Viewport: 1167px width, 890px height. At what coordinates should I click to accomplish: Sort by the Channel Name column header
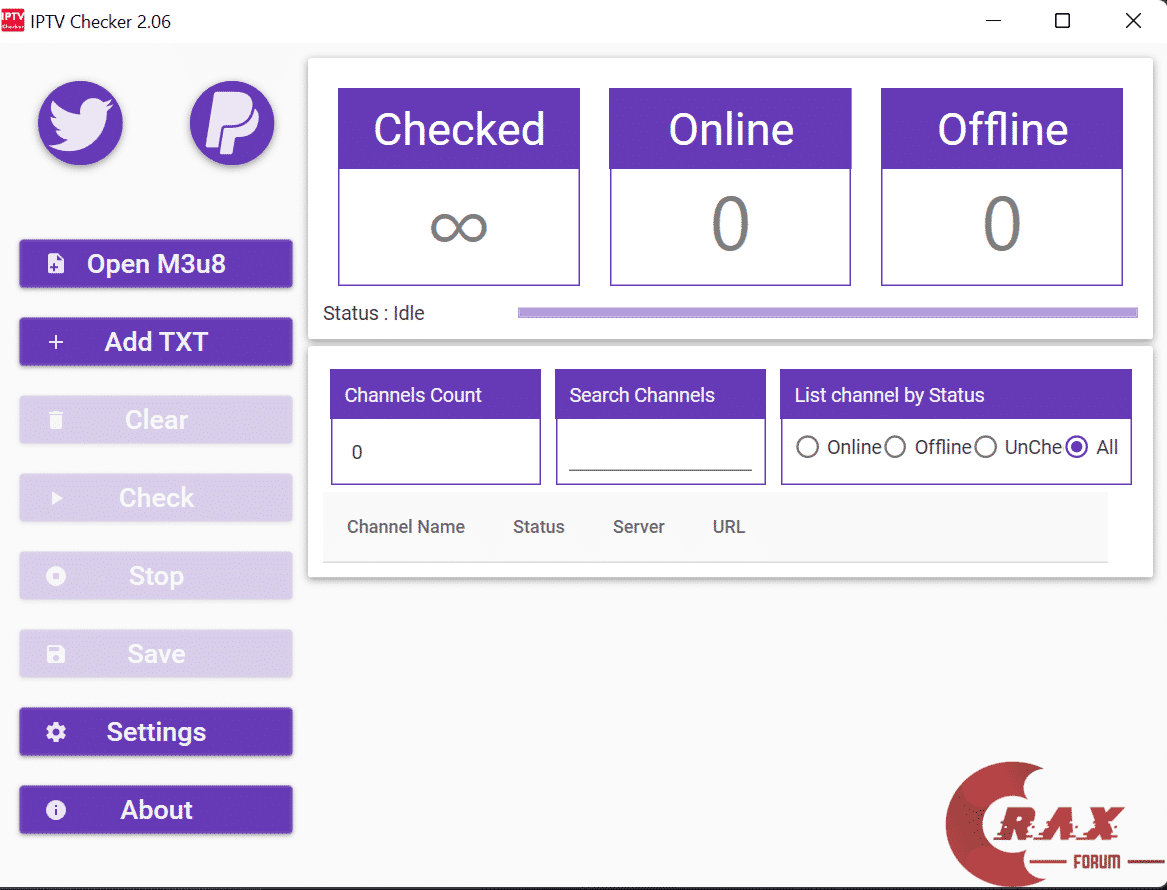tap(406, 527)
